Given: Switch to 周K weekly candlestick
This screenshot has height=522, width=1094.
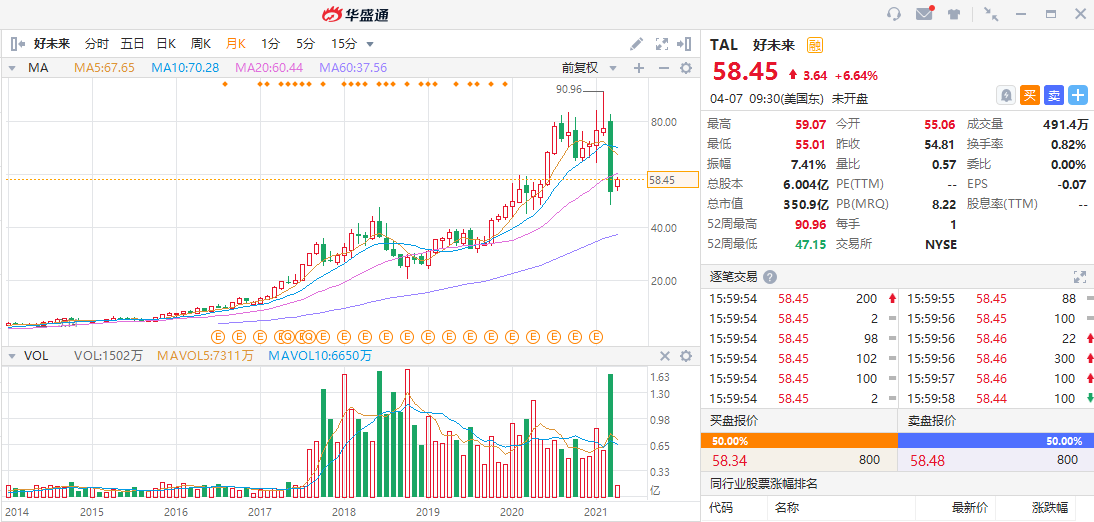Looking at the screenshot, I should coord(201,44).
